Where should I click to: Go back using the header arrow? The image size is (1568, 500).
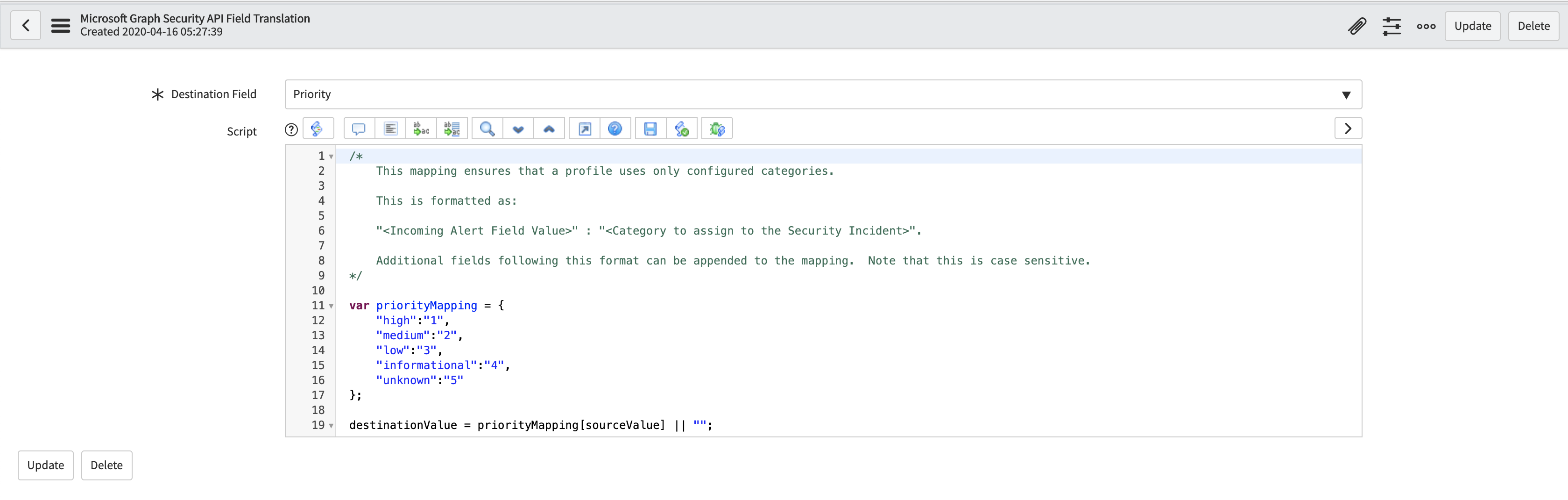pos(26,26)
